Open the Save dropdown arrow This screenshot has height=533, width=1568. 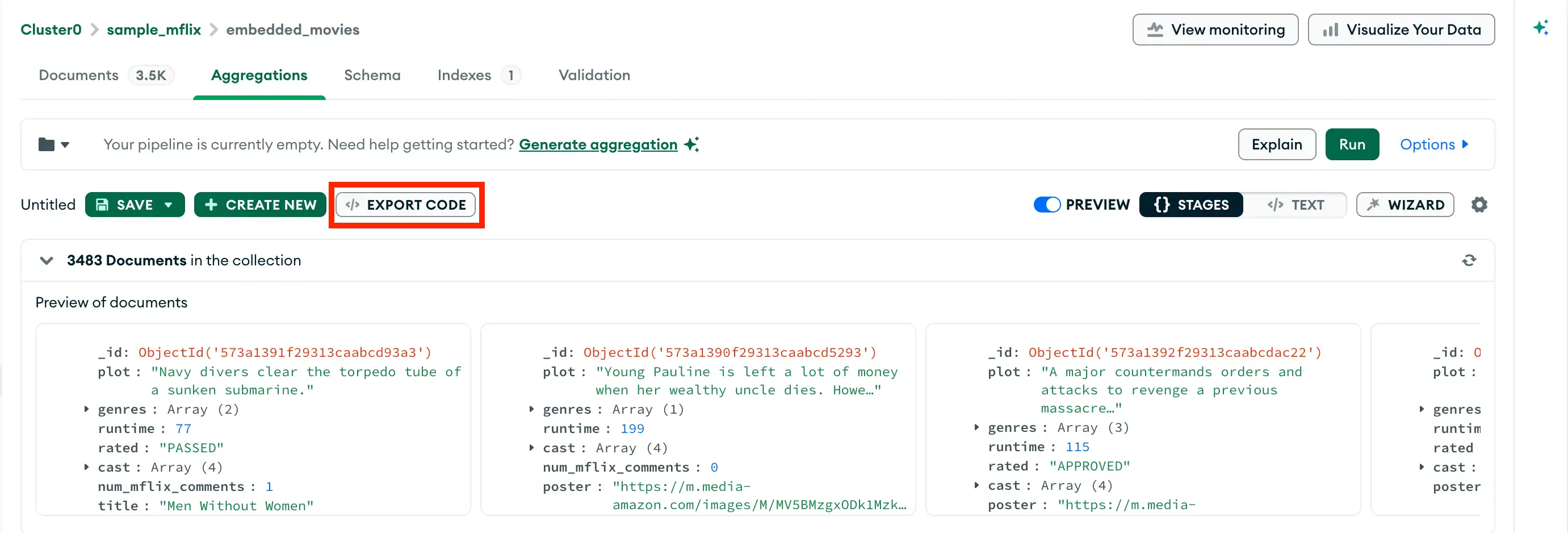coord(169,205)
